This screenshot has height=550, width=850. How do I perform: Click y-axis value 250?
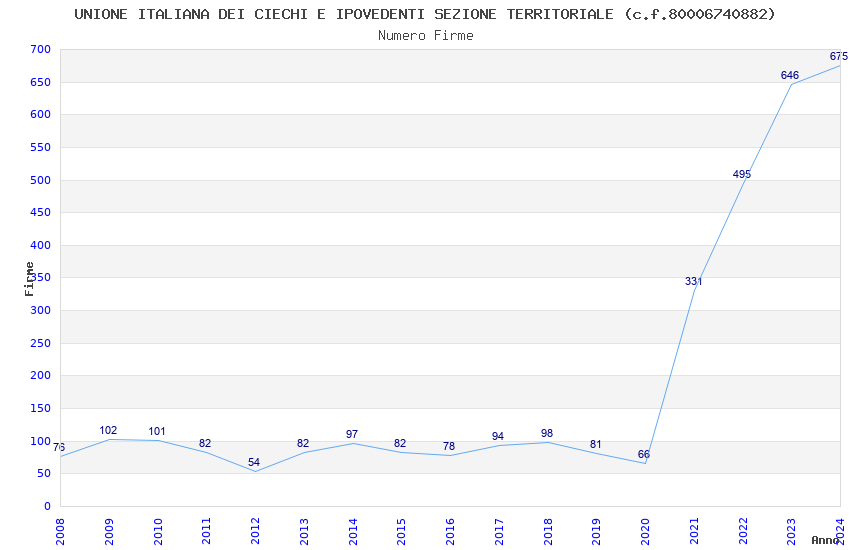(41, 344)
